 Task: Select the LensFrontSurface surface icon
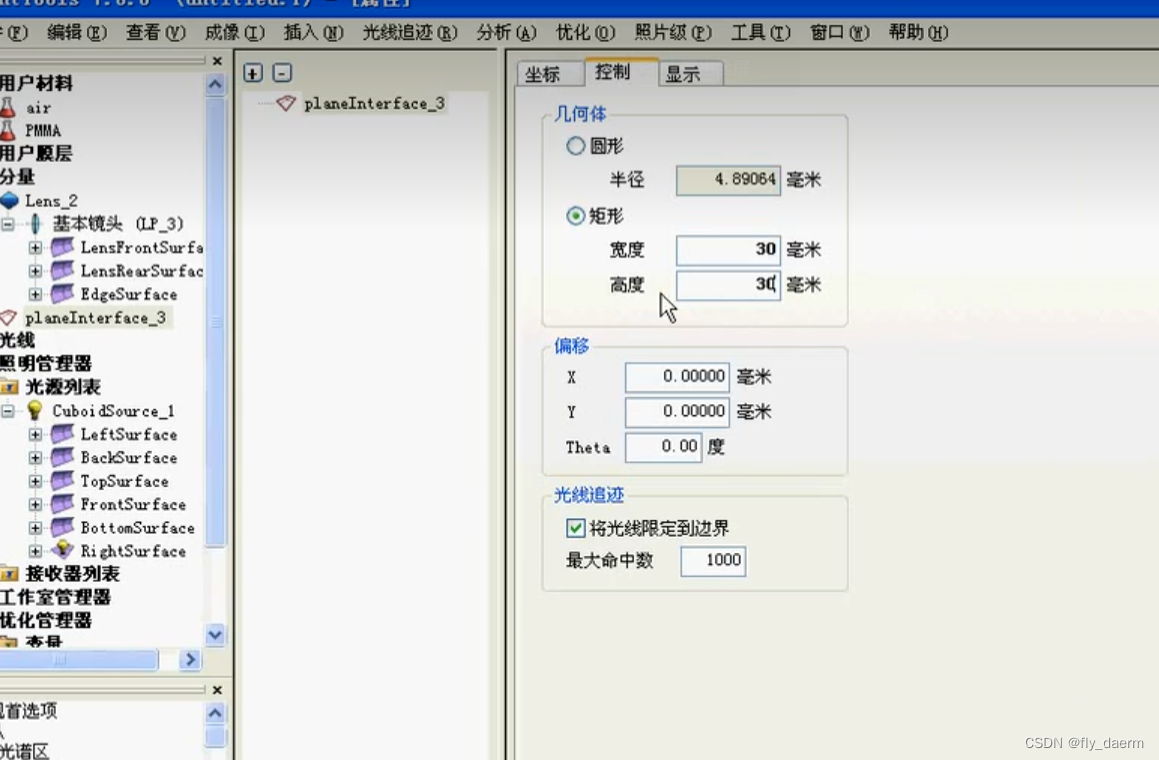point(60,248)
